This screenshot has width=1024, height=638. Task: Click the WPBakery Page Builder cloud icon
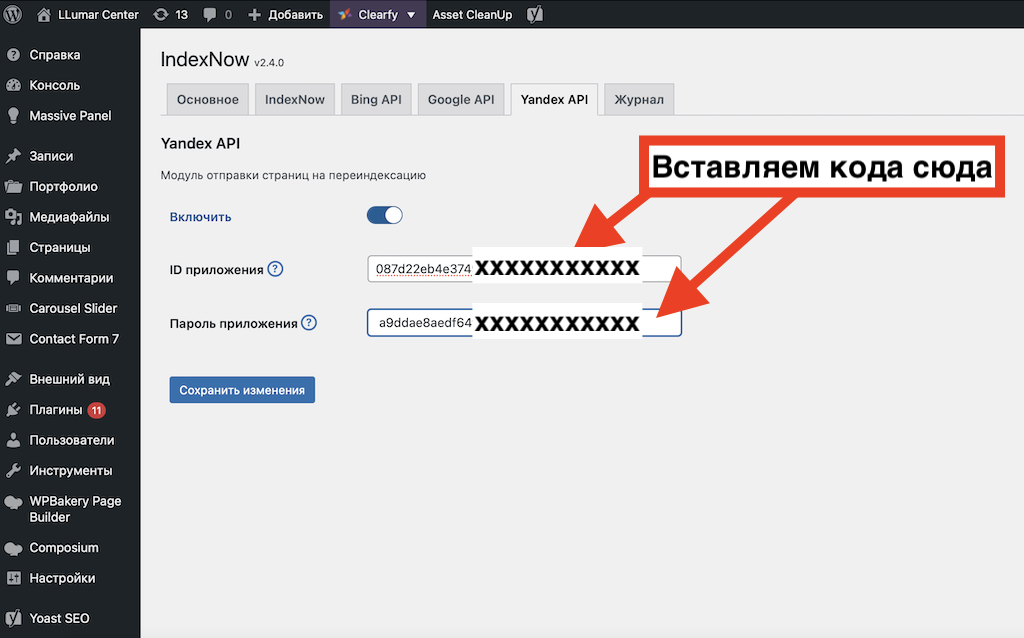(x=13, y=502)
